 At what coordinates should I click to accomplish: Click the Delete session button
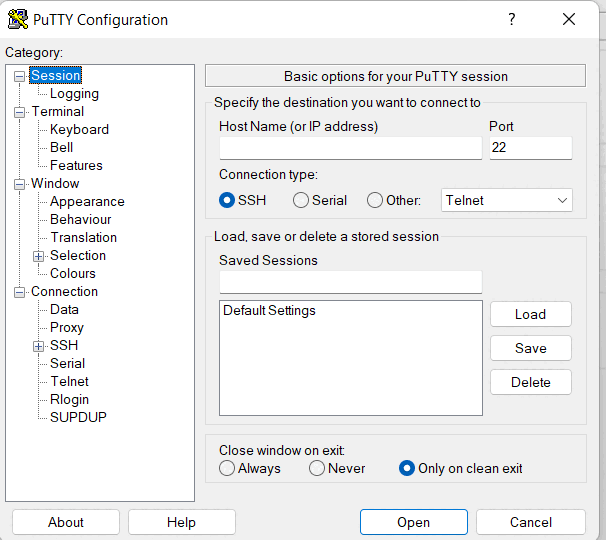coord(531,382)
